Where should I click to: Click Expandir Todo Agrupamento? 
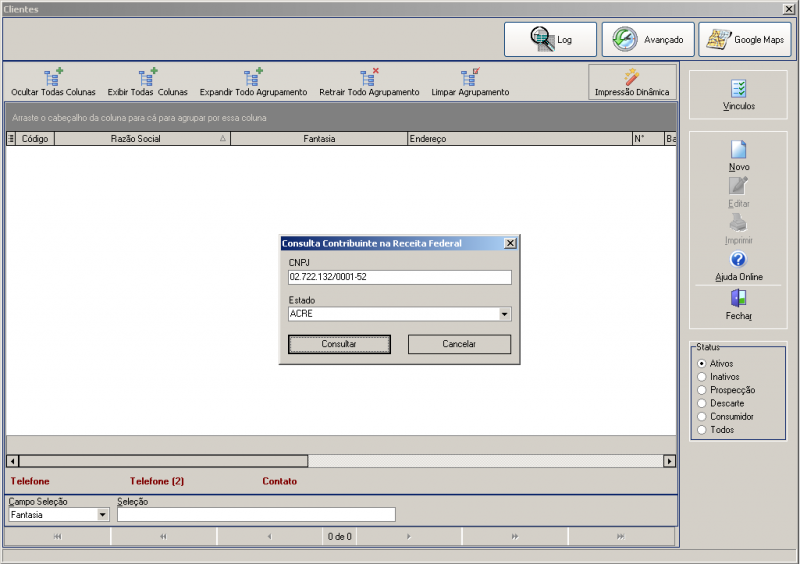[x=253, y=83]
